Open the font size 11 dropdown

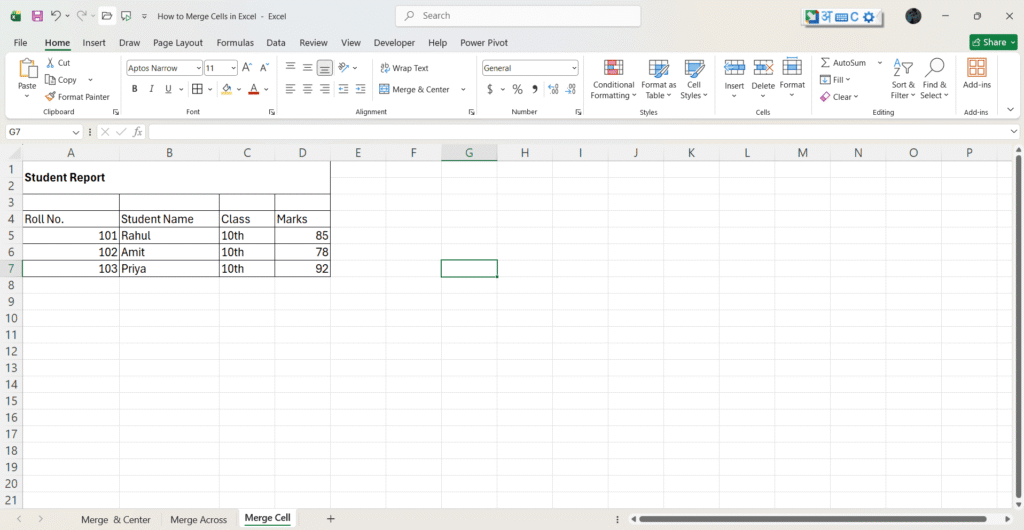tap(234, 68)
